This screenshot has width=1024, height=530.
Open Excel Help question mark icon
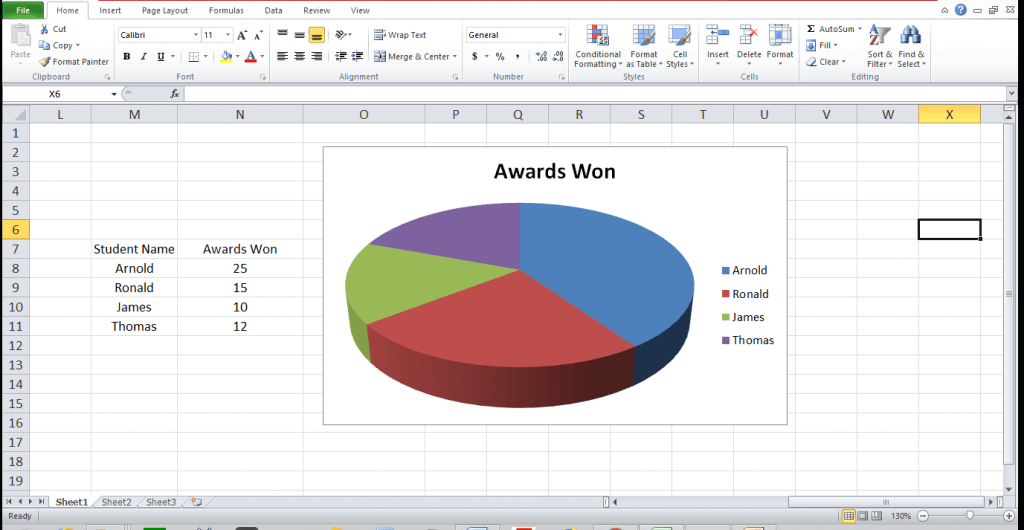coord(961,10)
